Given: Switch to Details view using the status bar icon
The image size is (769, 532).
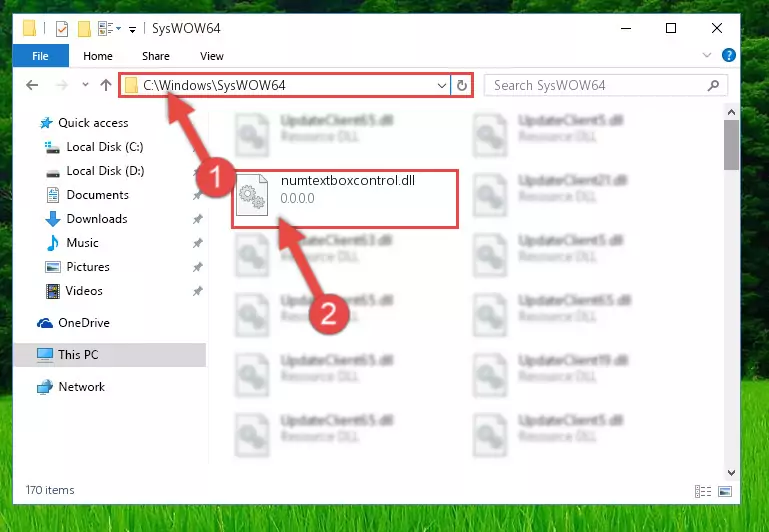Looking at the screenshot, I should [x=703, y=491].
